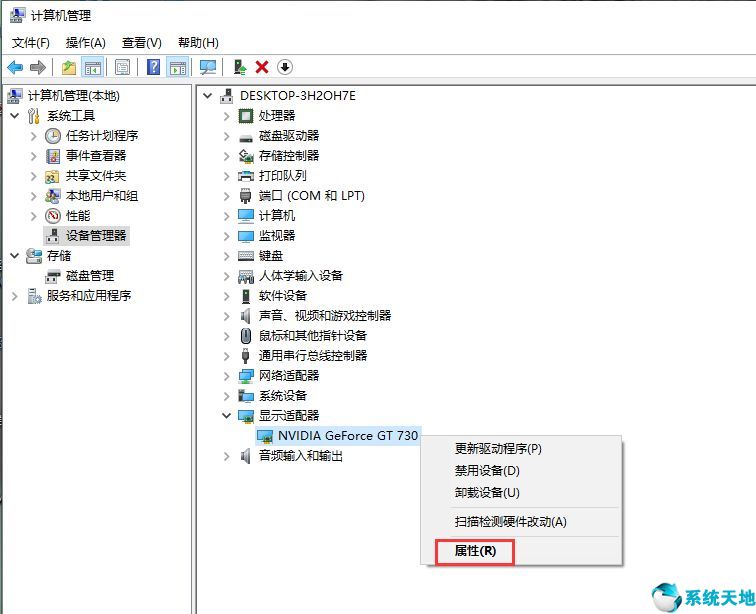Expand the 系统设备 category

227,396
